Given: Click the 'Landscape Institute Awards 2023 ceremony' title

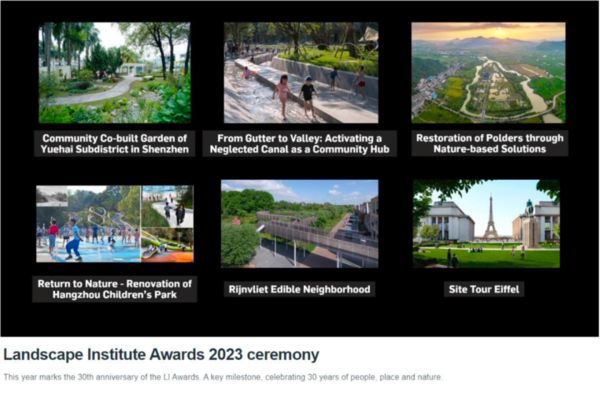Looking at the screenshot, I should 161,354.
